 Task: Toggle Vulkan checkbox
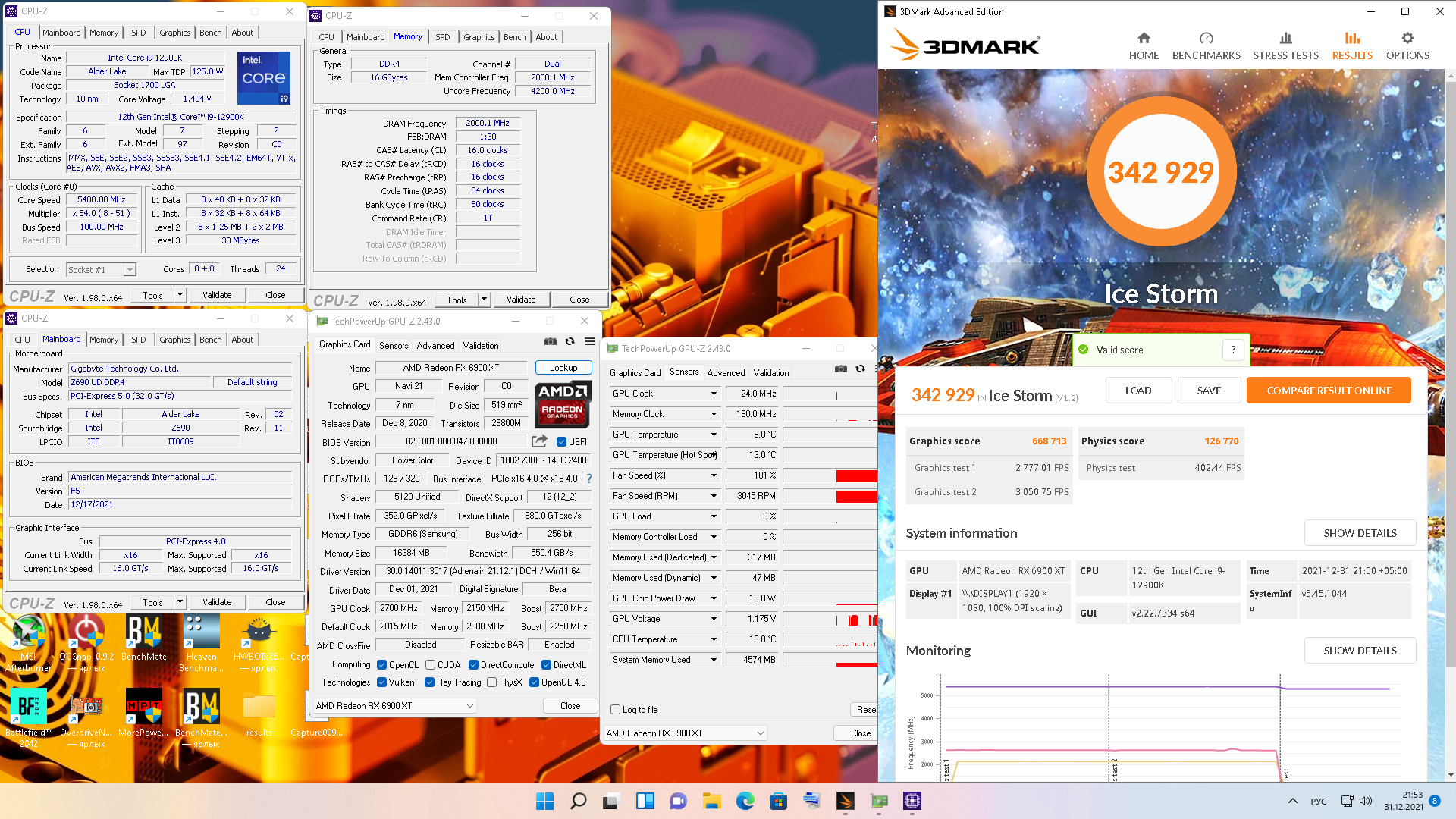pyautogui.click(x=381, y=682)
